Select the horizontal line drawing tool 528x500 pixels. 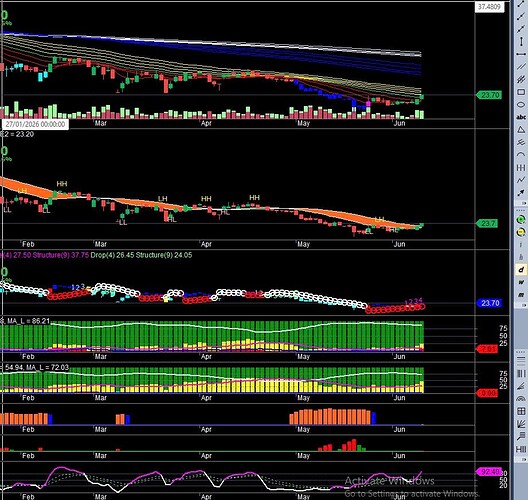coord(521,54)
